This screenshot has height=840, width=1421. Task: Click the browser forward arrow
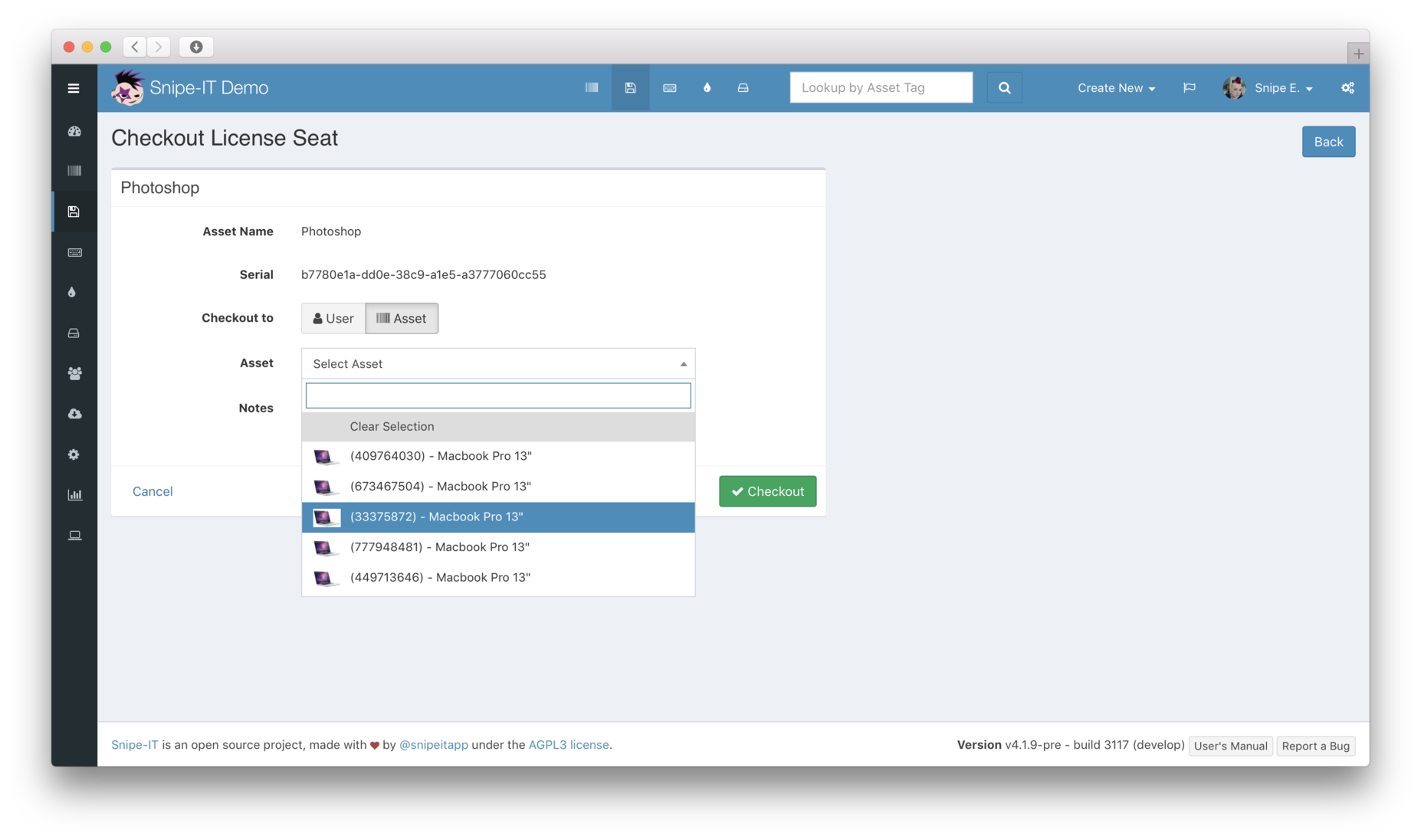[159, 47]
